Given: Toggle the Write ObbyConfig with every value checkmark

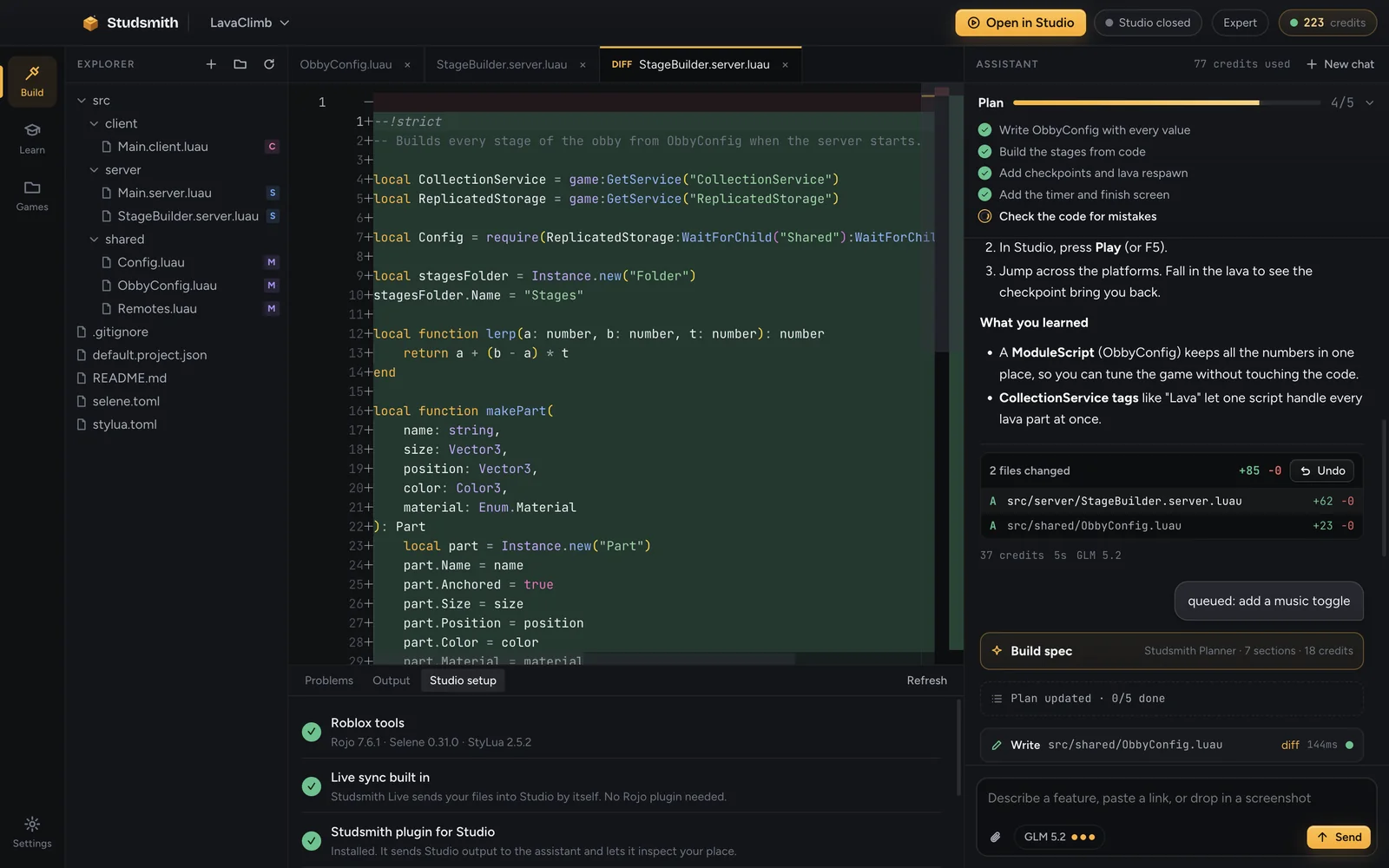Looking at the screenshot, I should pyautogui.click(x=984, y=130).
